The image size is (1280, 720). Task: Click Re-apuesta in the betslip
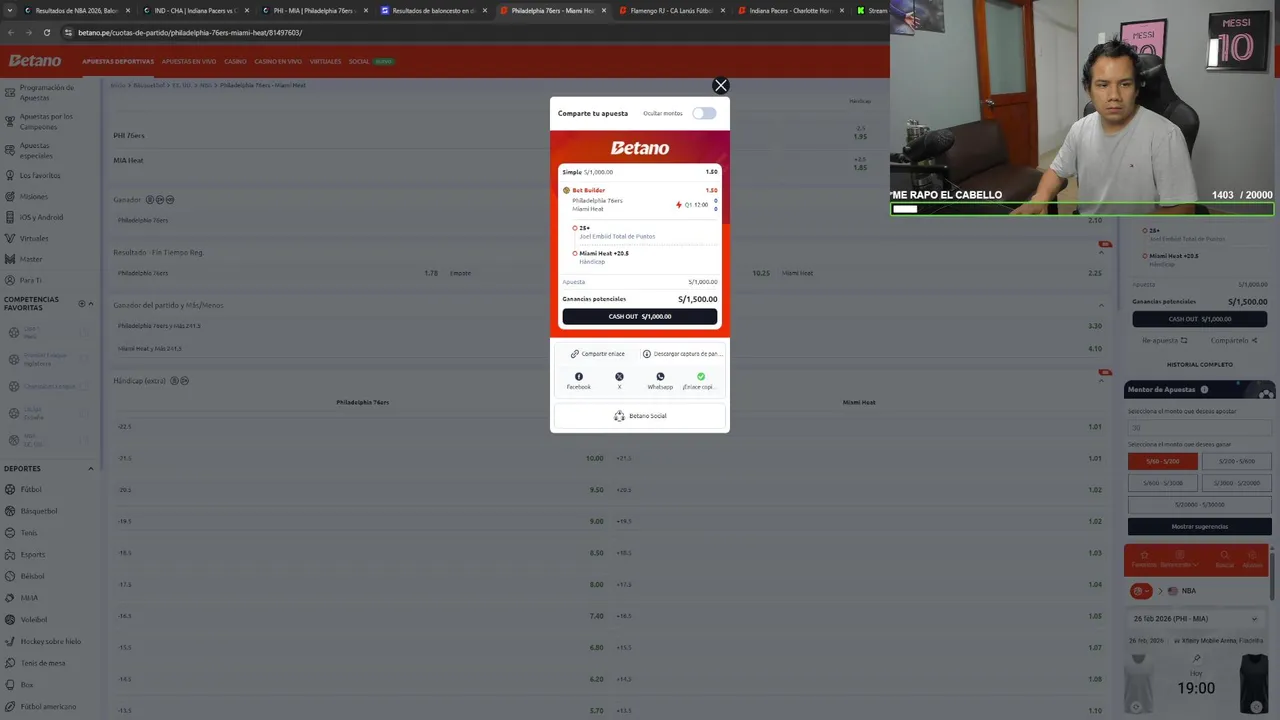[x=1165, y=340]
